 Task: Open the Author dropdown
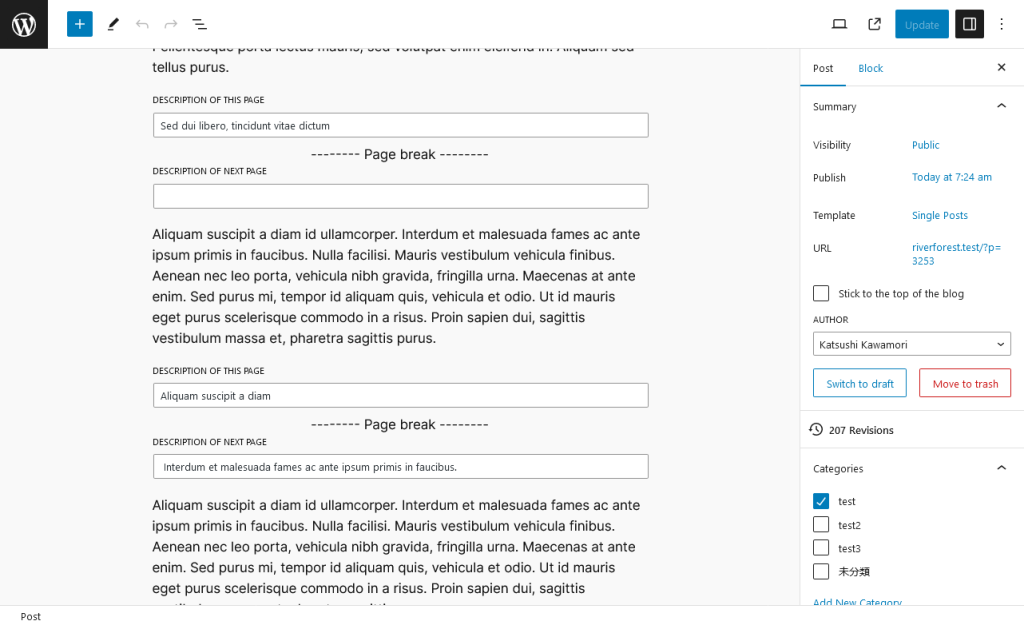[912, 344]
